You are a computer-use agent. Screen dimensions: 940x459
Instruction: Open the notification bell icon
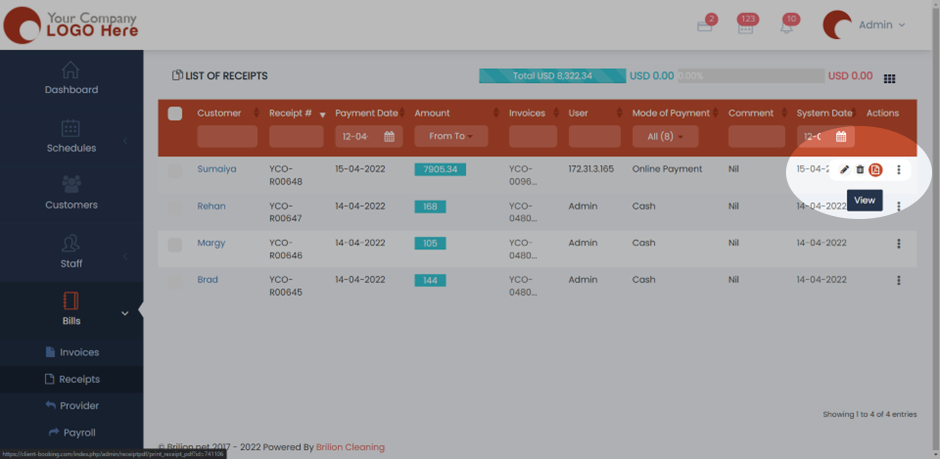[786, 27]
